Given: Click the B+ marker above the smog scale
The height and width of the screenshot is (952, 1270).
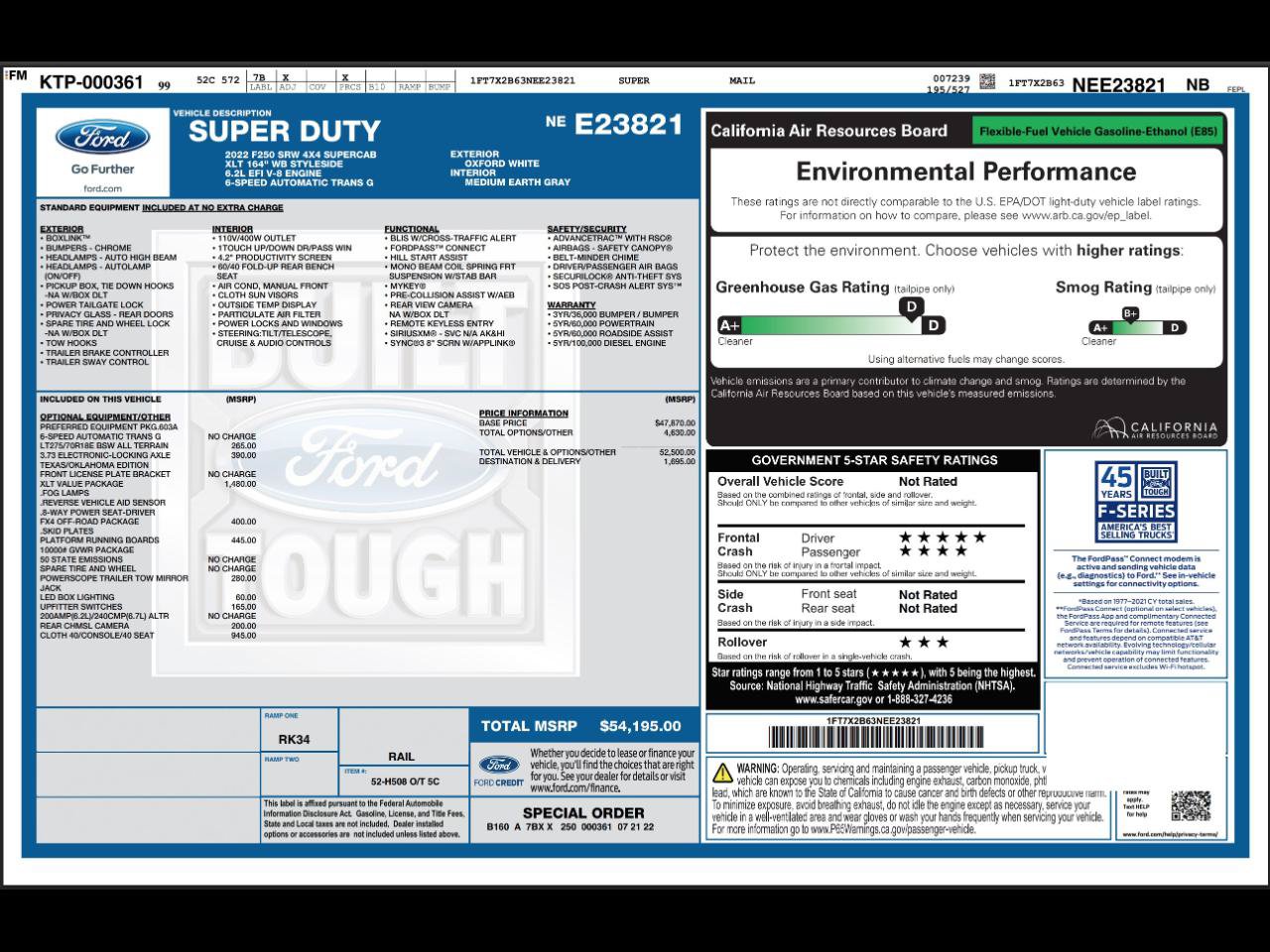Looking at the screenshot, I should pyautogui.click(x=1130, y=313).
